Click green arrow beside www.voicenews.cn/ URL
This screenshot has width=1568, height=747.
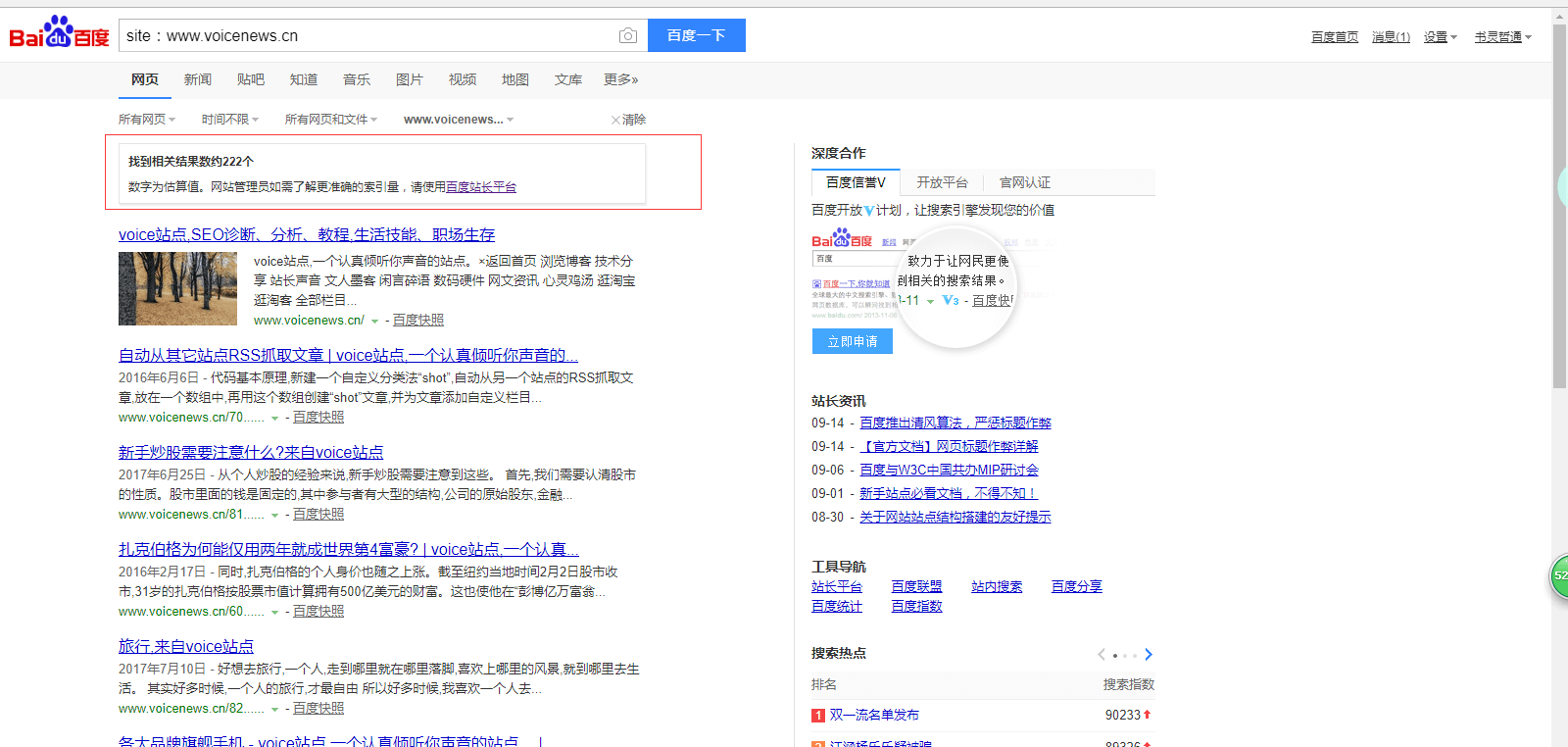pyautogui.click(x=374, y=322)
